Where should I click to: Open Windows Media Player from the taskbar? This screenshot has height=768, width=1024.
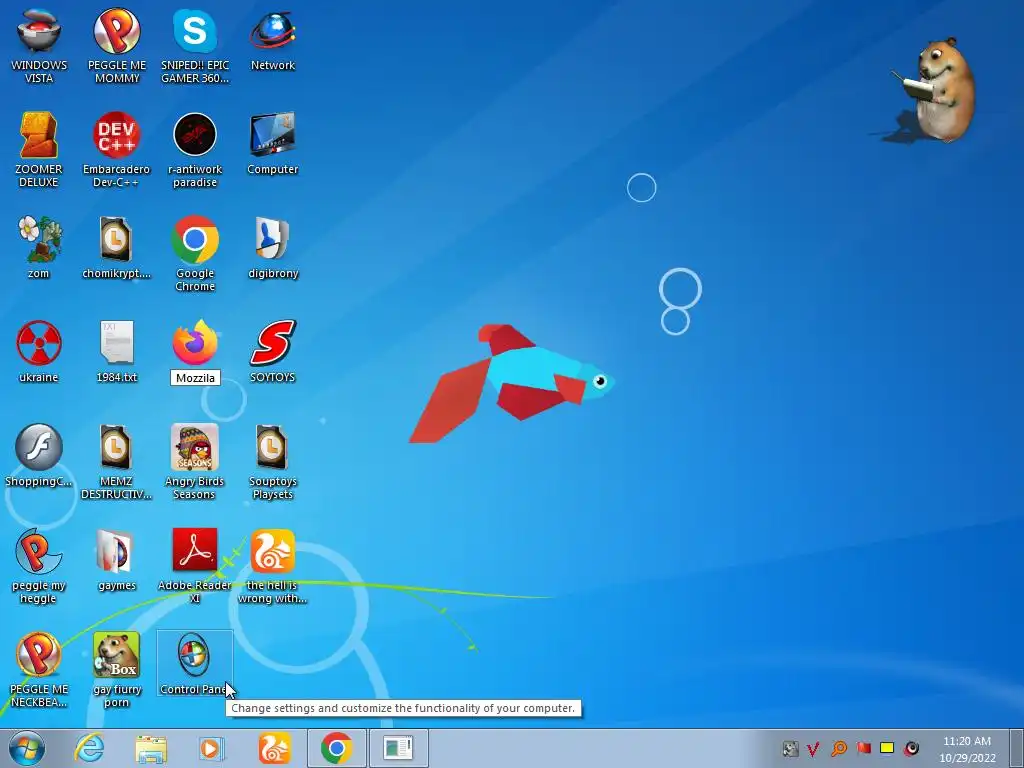tap(212, 748)
